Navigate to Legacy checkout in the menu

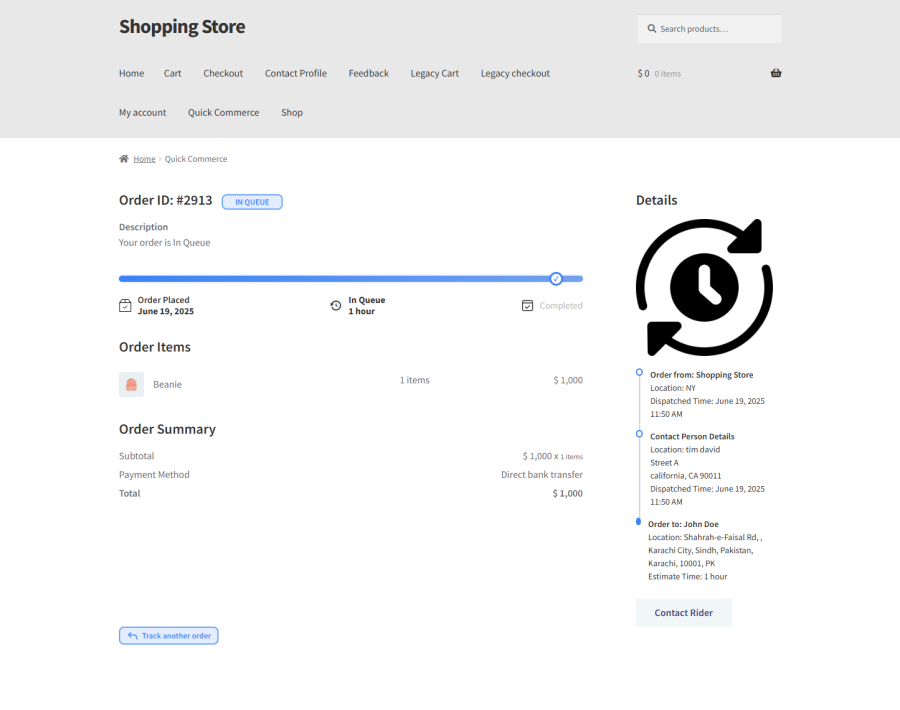coord(515,73)
